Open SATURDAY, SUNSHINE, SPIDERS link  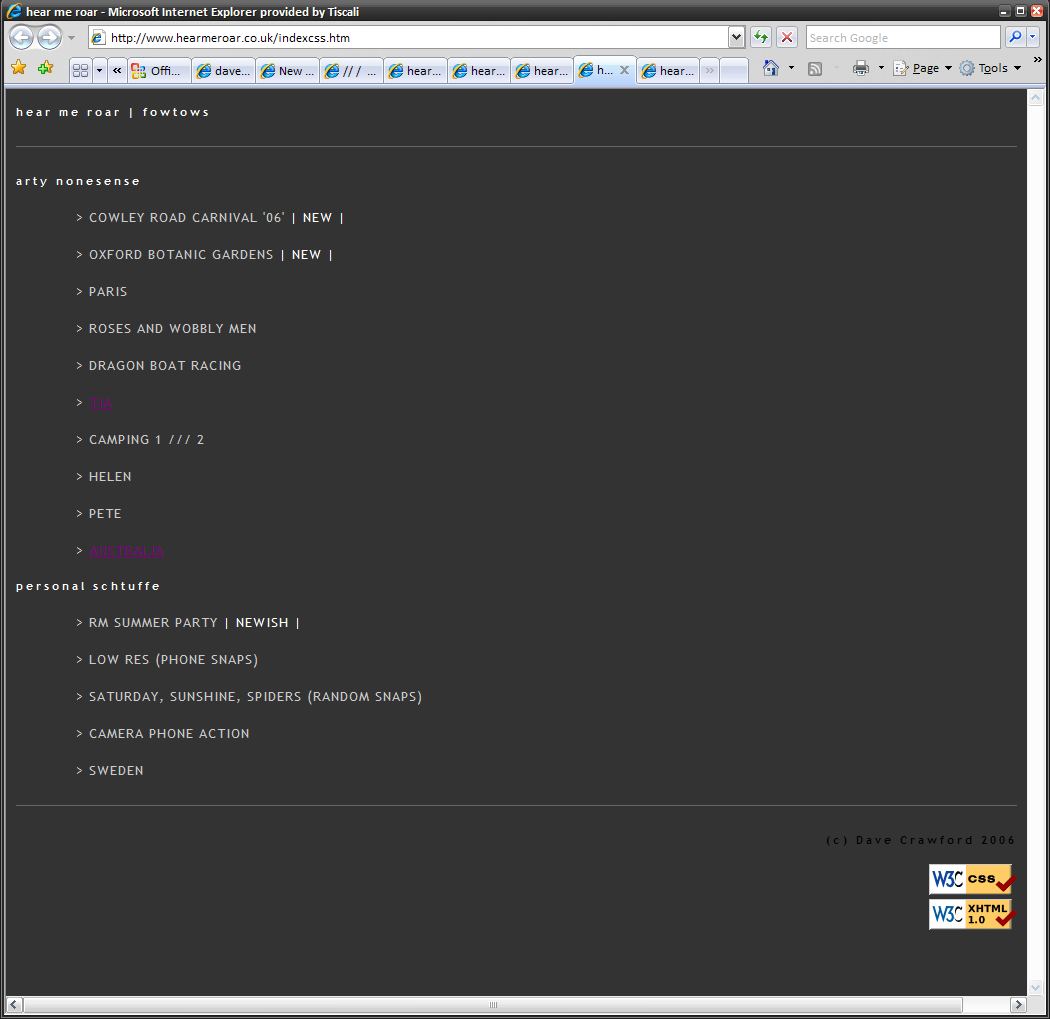click(255, 696)
